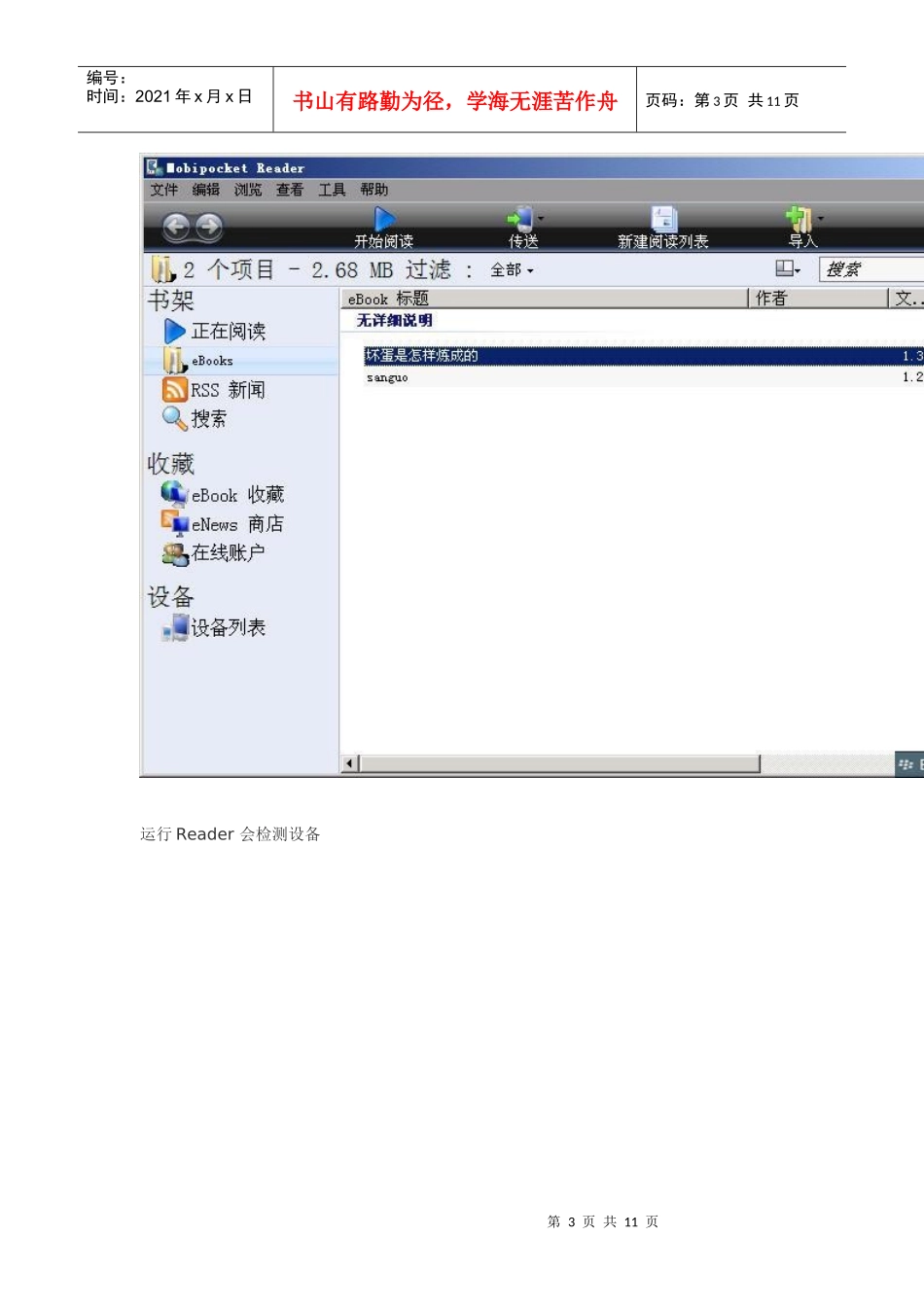Open the view layout dropdown
Image resolution: width=924 pixels, height=1307 pixels.
788,269
